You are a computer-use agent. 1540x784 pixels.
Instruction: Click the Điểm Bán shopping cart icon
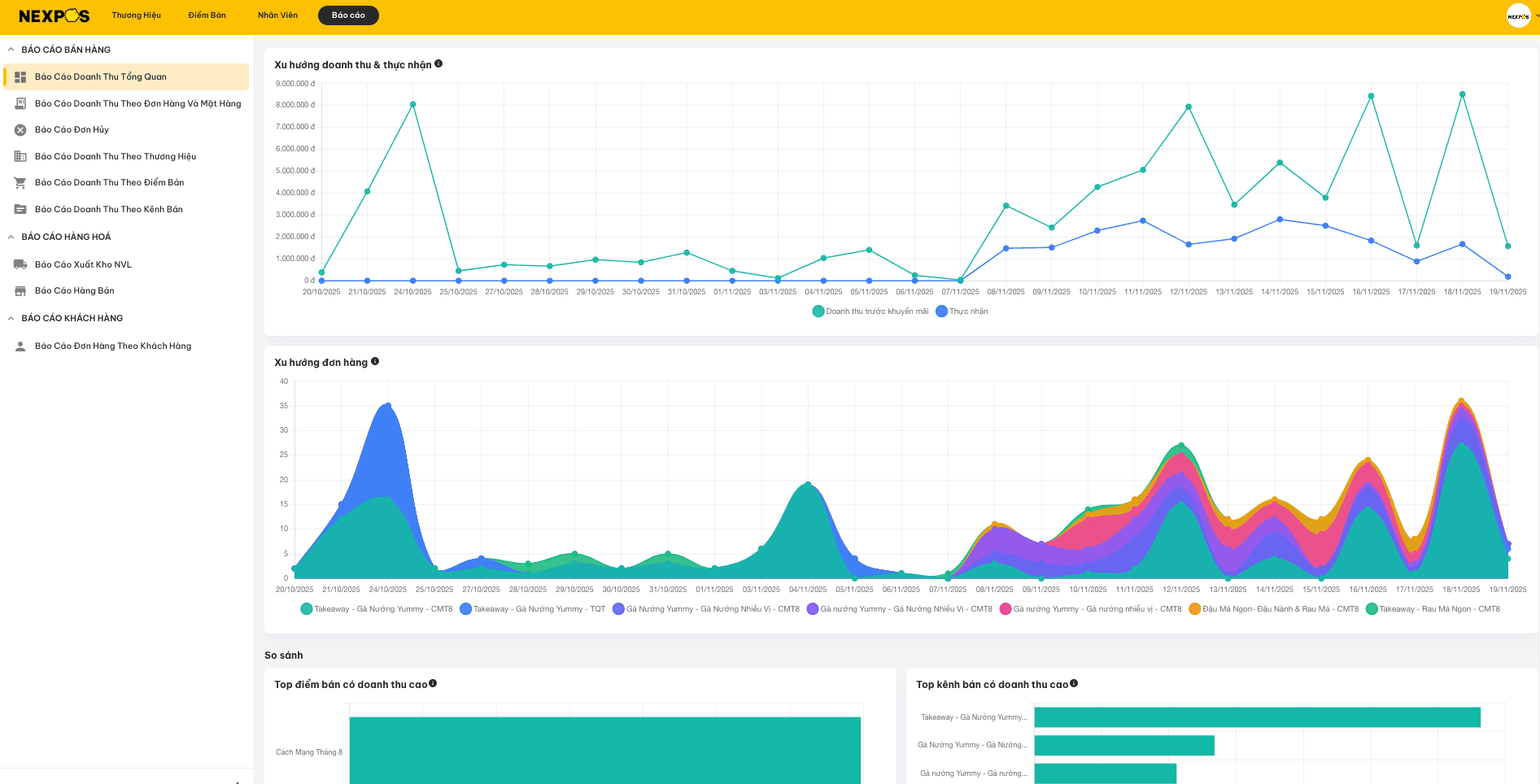tap(20, 183)
